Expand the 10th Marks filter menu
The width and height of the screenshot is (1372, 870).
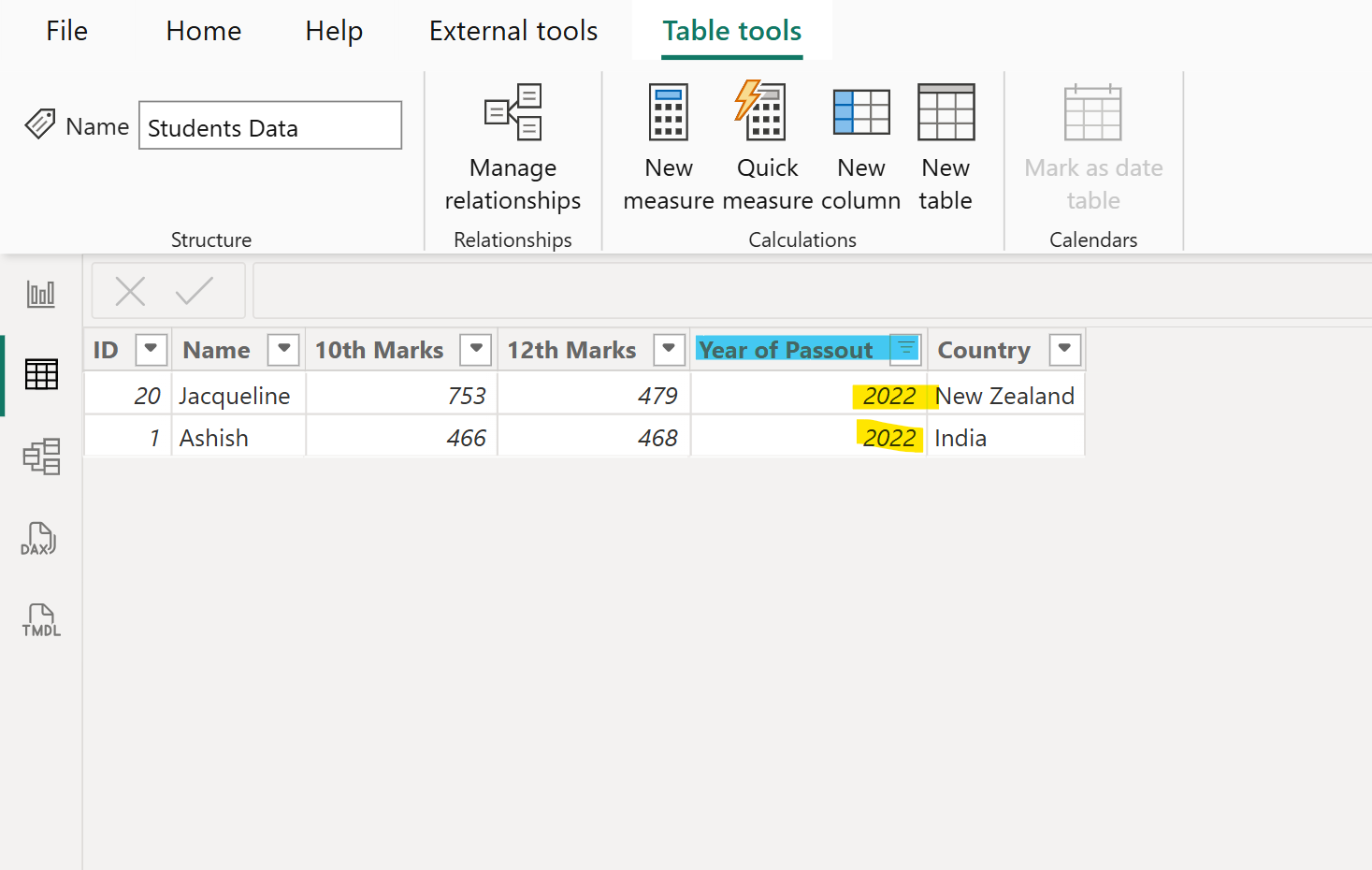(476, 349)
